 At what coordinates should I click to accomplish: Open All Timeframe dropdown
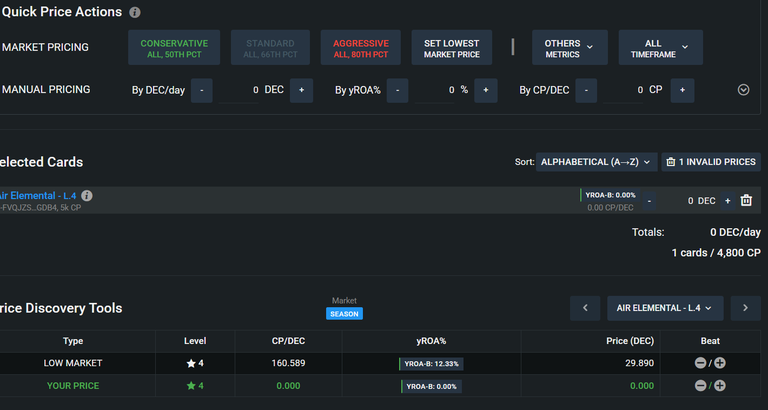pyautogui.click(x=660, y=48)
